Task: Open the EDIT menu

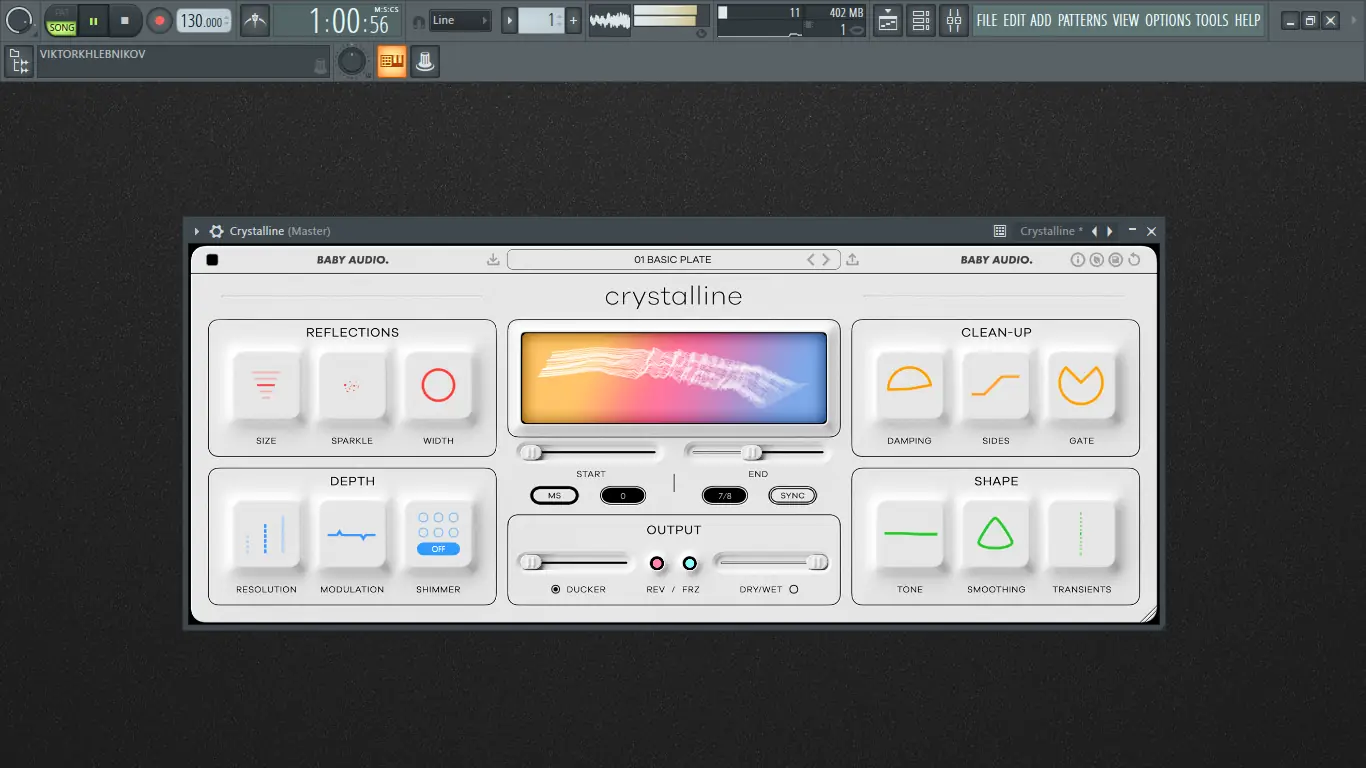Action: click(1014, 20)
